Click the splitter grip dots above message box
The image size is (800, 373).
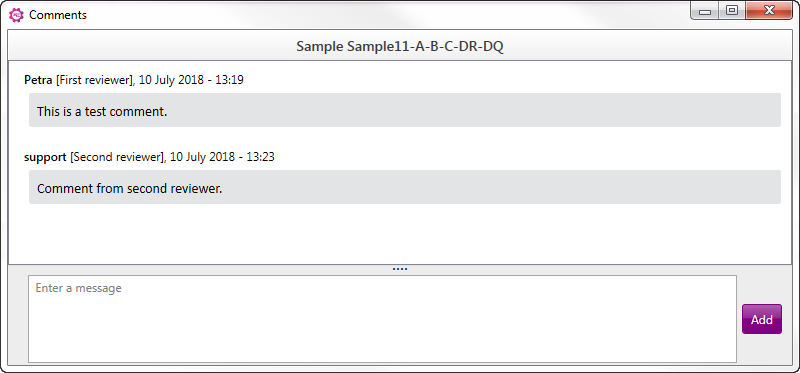click(x=400, y=269)
